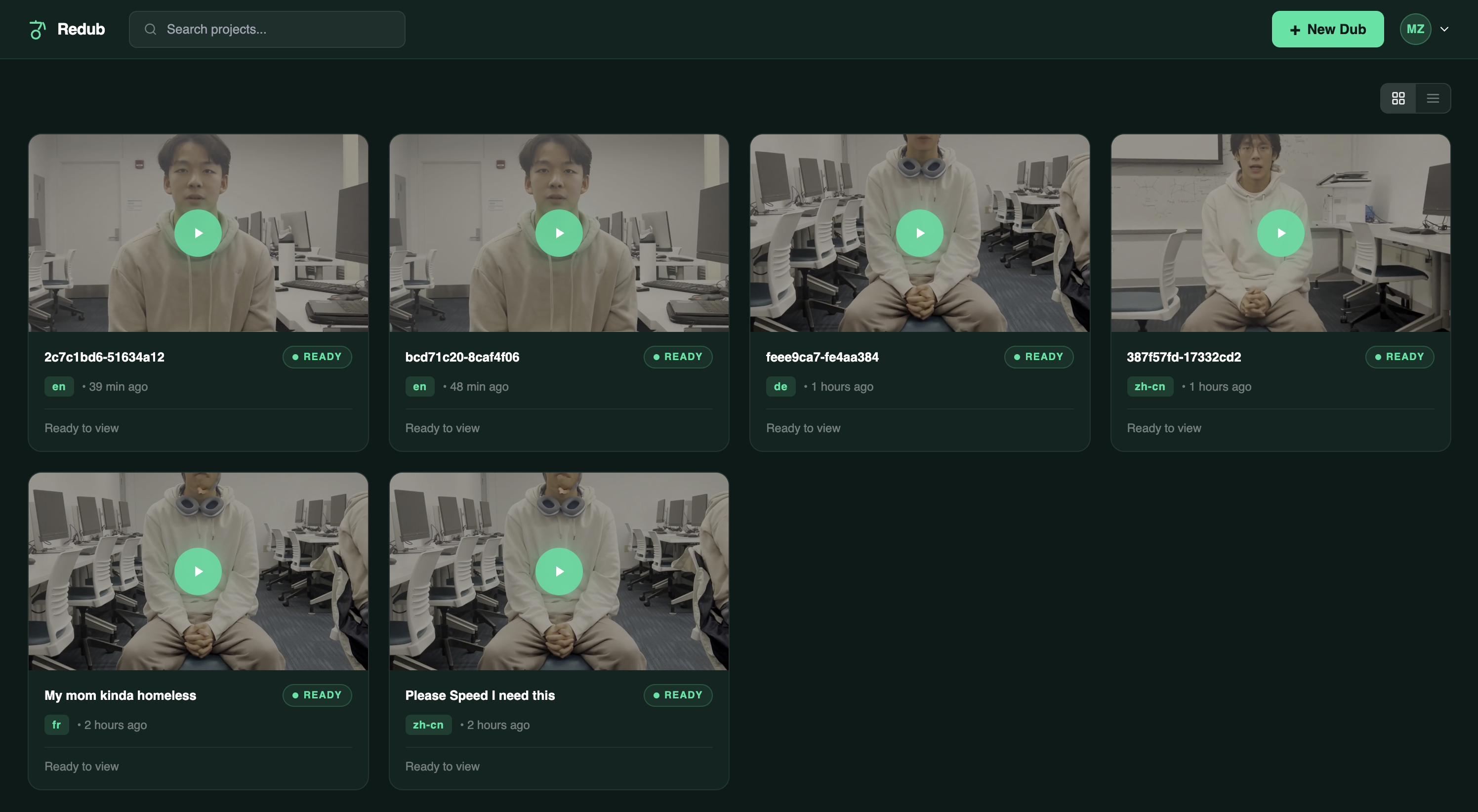Play the My mom kinda homeless video
1478x812 pixels.
coord(198,571)
